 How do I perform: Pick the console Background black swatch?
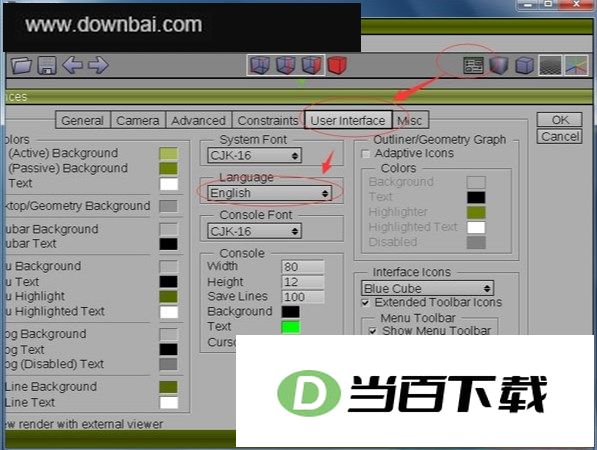(291, 311)
